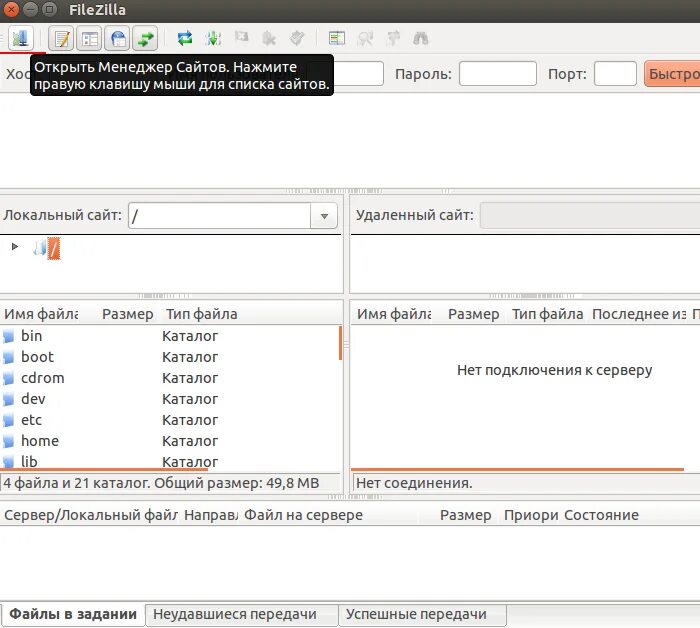Screen dimensions: 700x628
Task: Select the bin folder row
Action: pos(170,336)
